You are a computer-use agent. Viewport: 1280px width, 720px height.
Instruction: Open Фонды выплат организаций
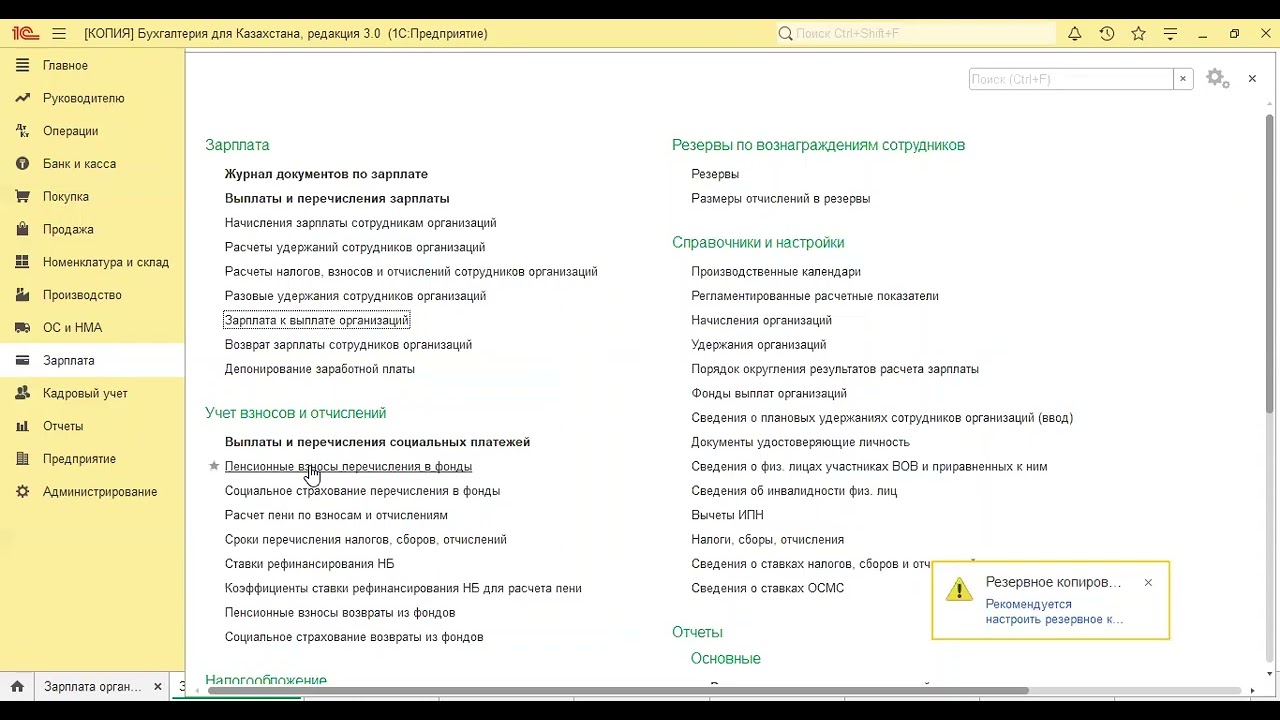pos(769,393)
